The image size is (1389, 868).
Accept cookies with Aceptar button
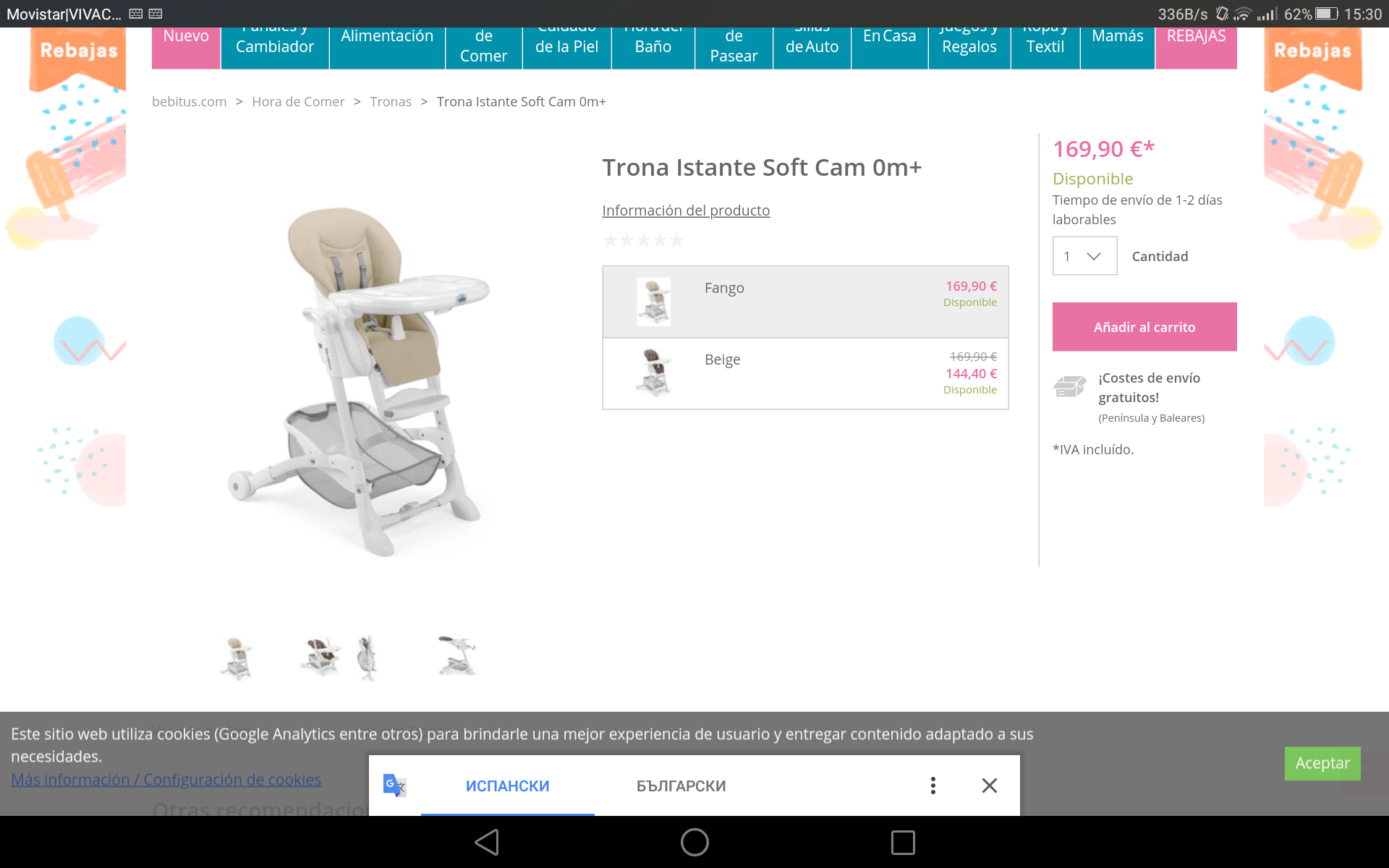1322,763
